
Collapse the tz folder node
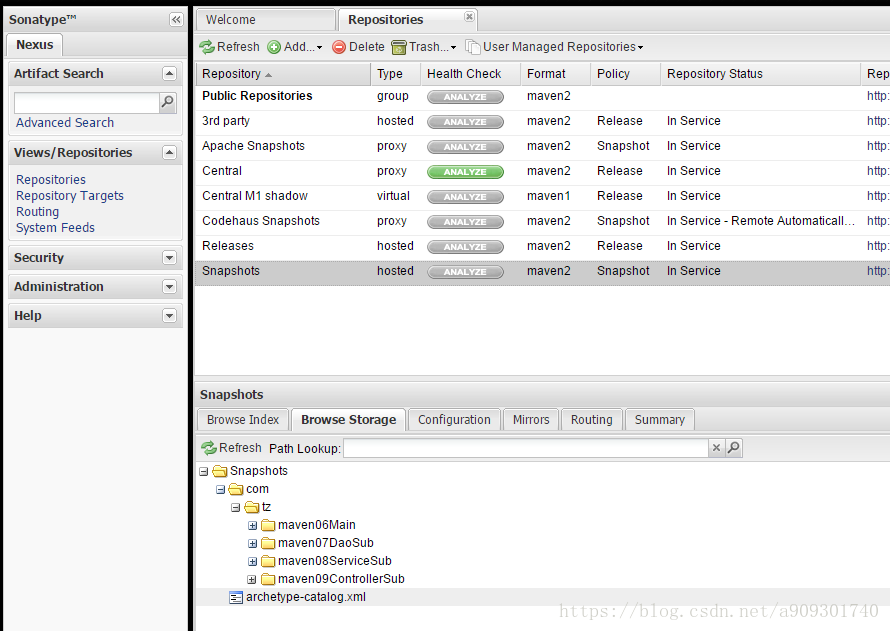coord(236,508)
